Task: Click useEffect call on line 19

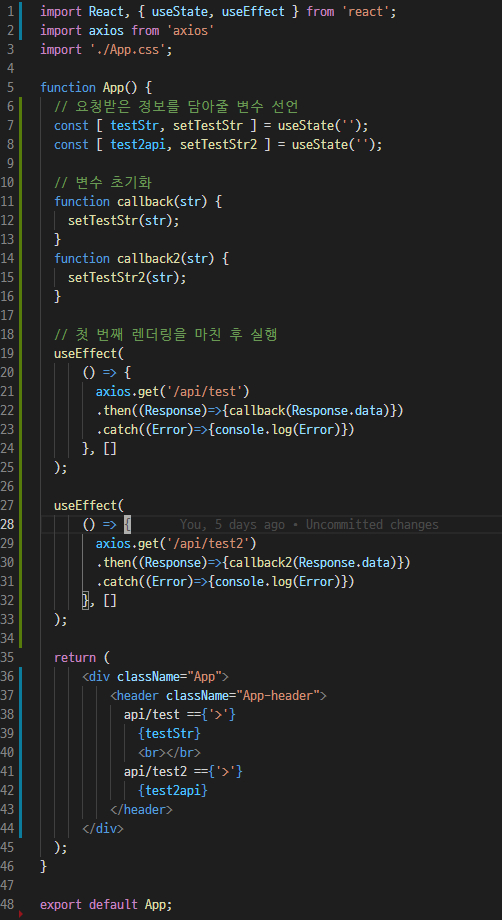Action: click(x=86, y=354)
